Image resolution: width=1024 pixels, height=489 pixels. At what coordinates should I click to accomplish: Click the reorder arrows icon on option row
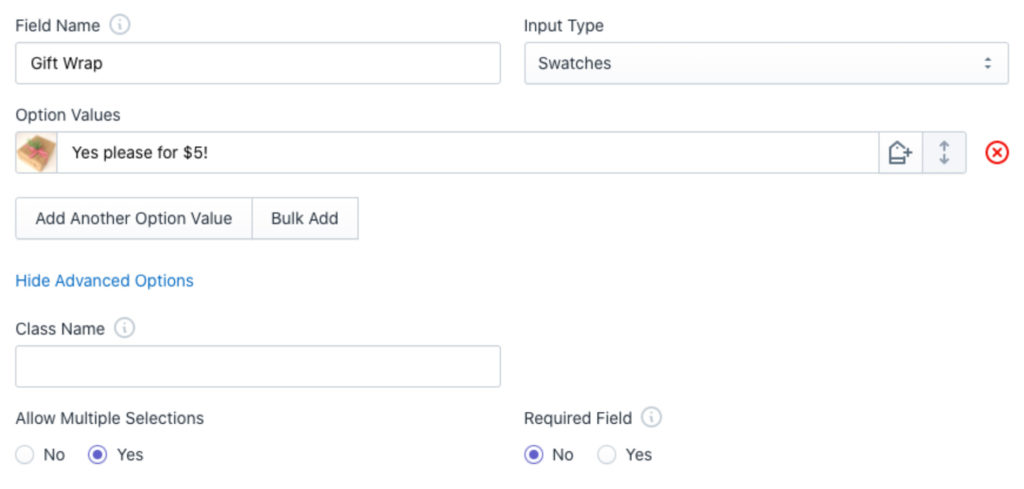tap(944, 153)
